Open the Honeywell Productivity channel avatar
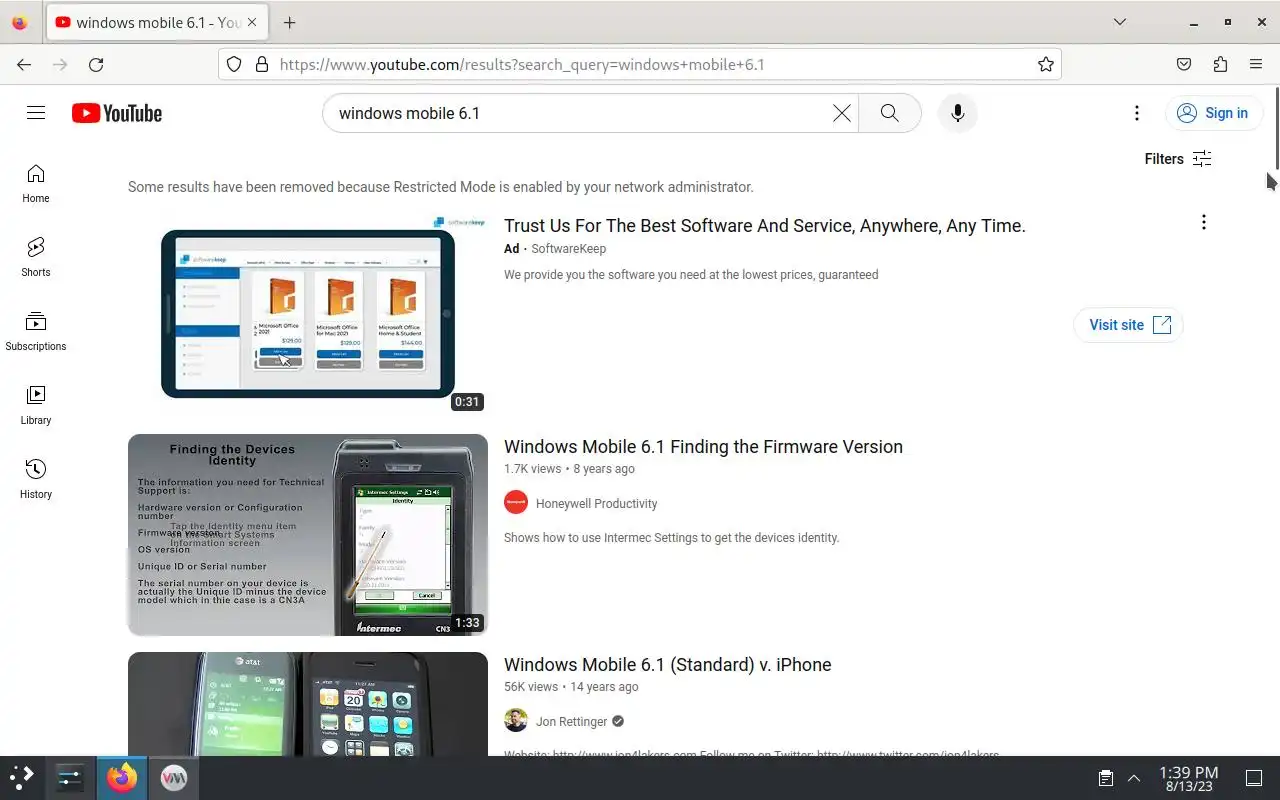Screen dimensions: 1280x800 coord(516,503)
